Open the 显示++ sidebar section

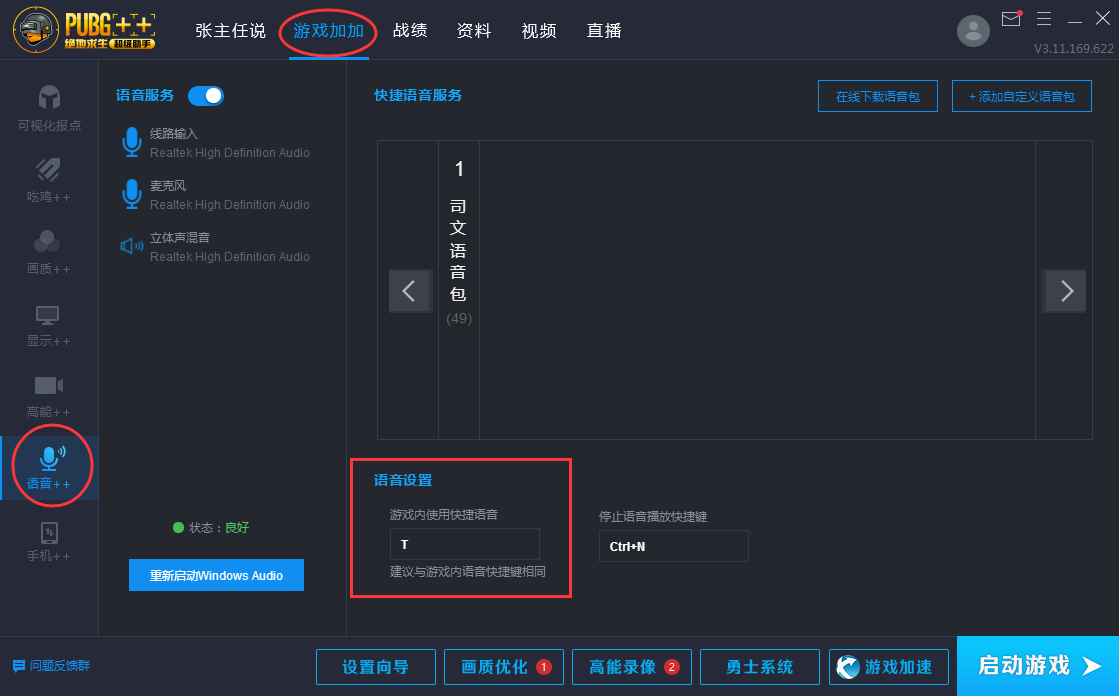coord(49,326)
